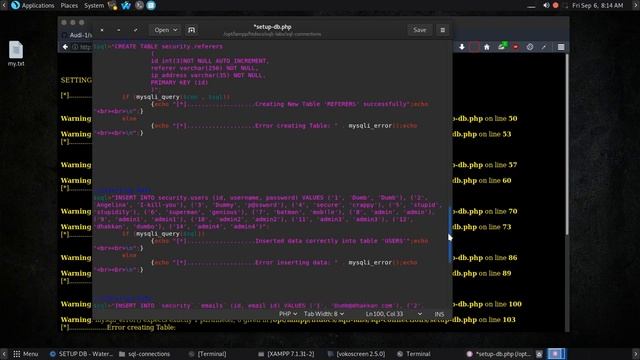Screen dimensions: 640x360
Task: Create a new document tab in gedit
Action: [x=191, y=30]
